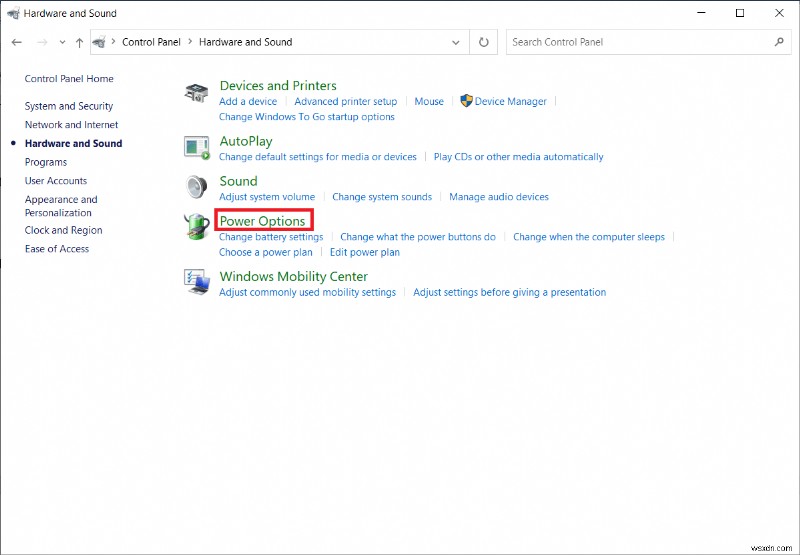Refresh the Control Panel view
Screen dimensions: 800x555
484,42
